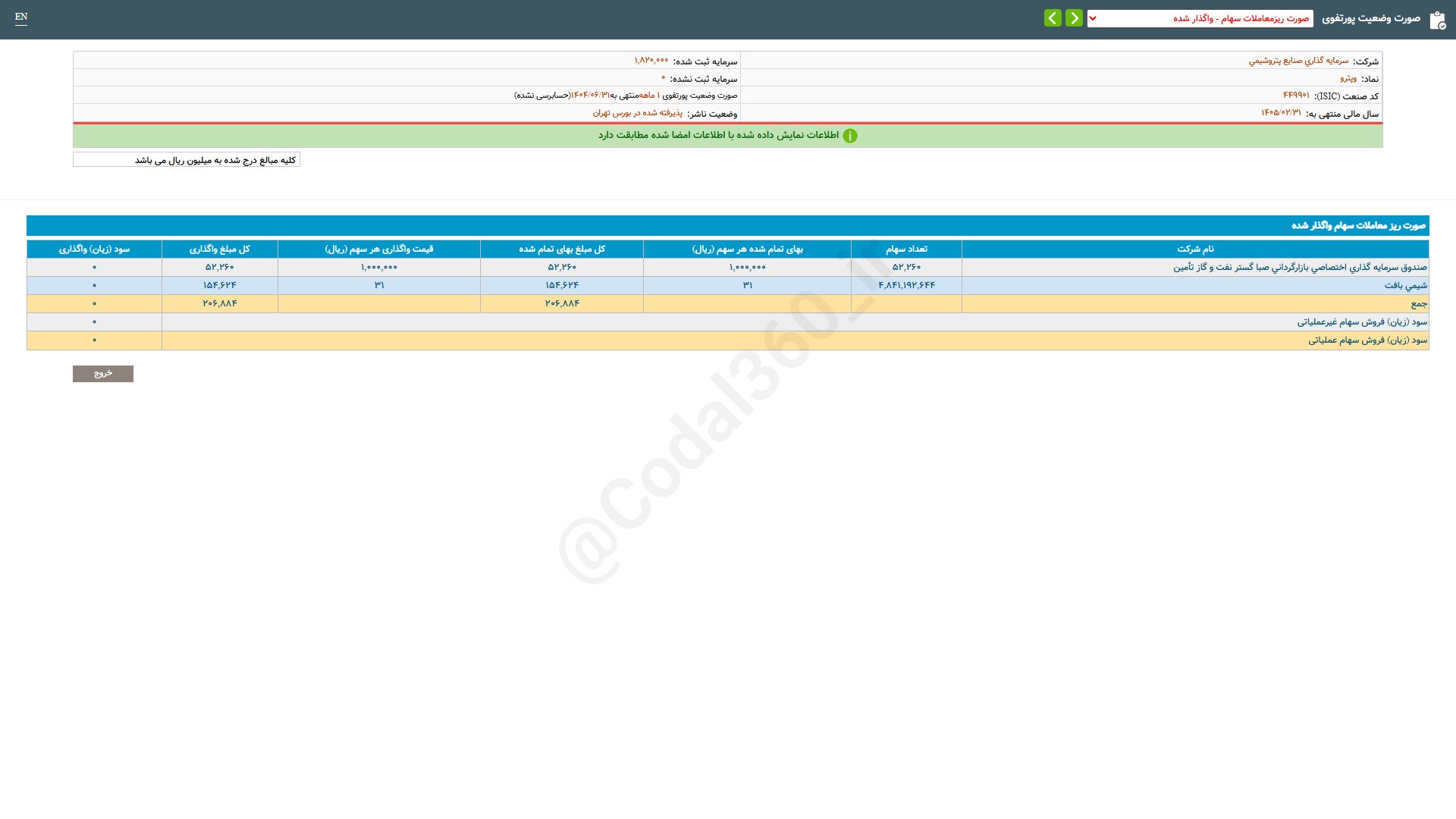Screen dimensions: 1456x819
Task: Click the section title صورت ریز معاملات سهام واگذار شده
Action: click(x=1358, y=226)
